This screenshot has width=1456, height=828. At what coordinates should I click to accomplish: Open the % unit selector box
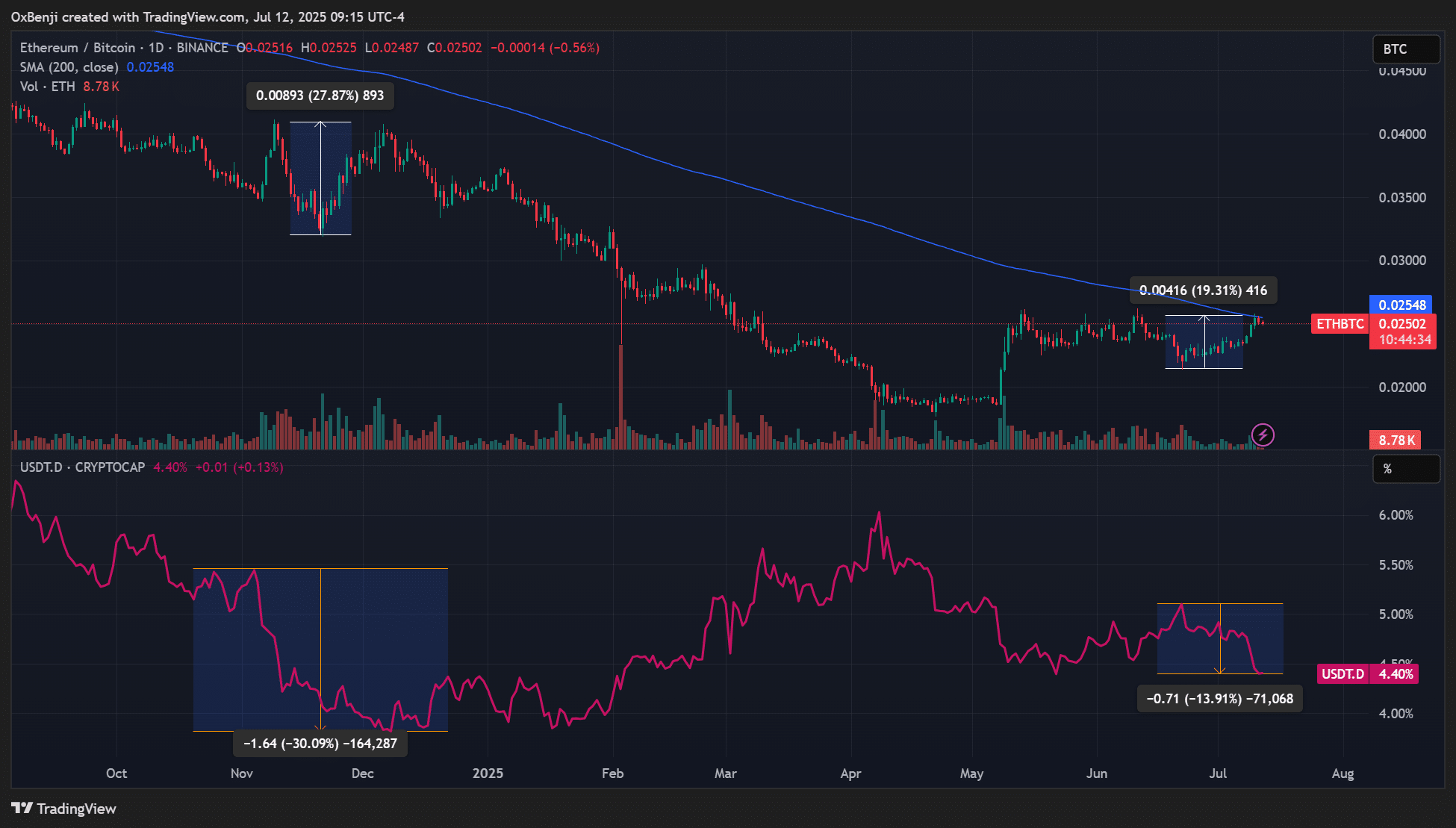coord(1406,469)
